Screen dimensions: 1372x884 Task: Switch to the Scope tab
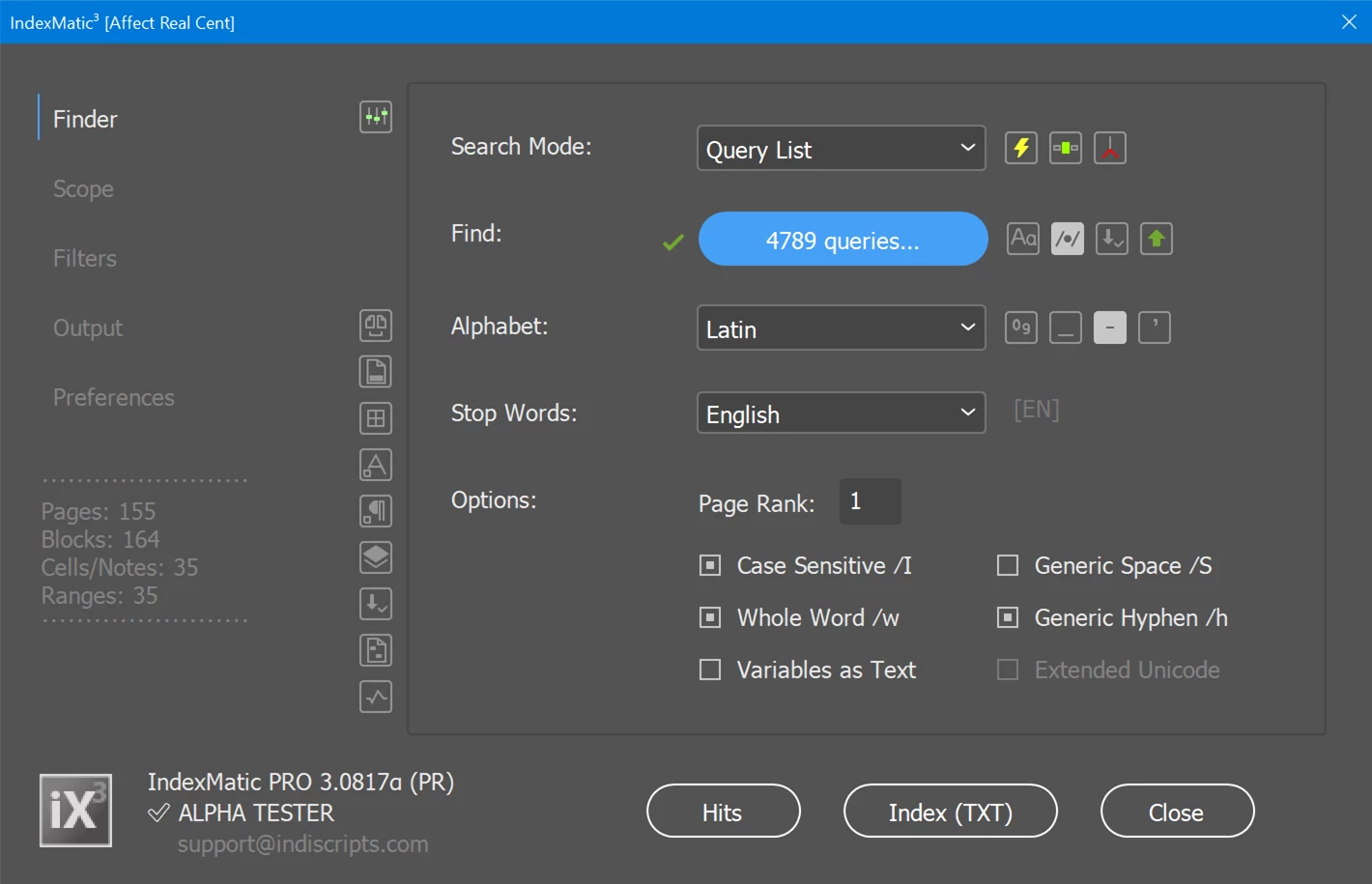coord(83,188)
